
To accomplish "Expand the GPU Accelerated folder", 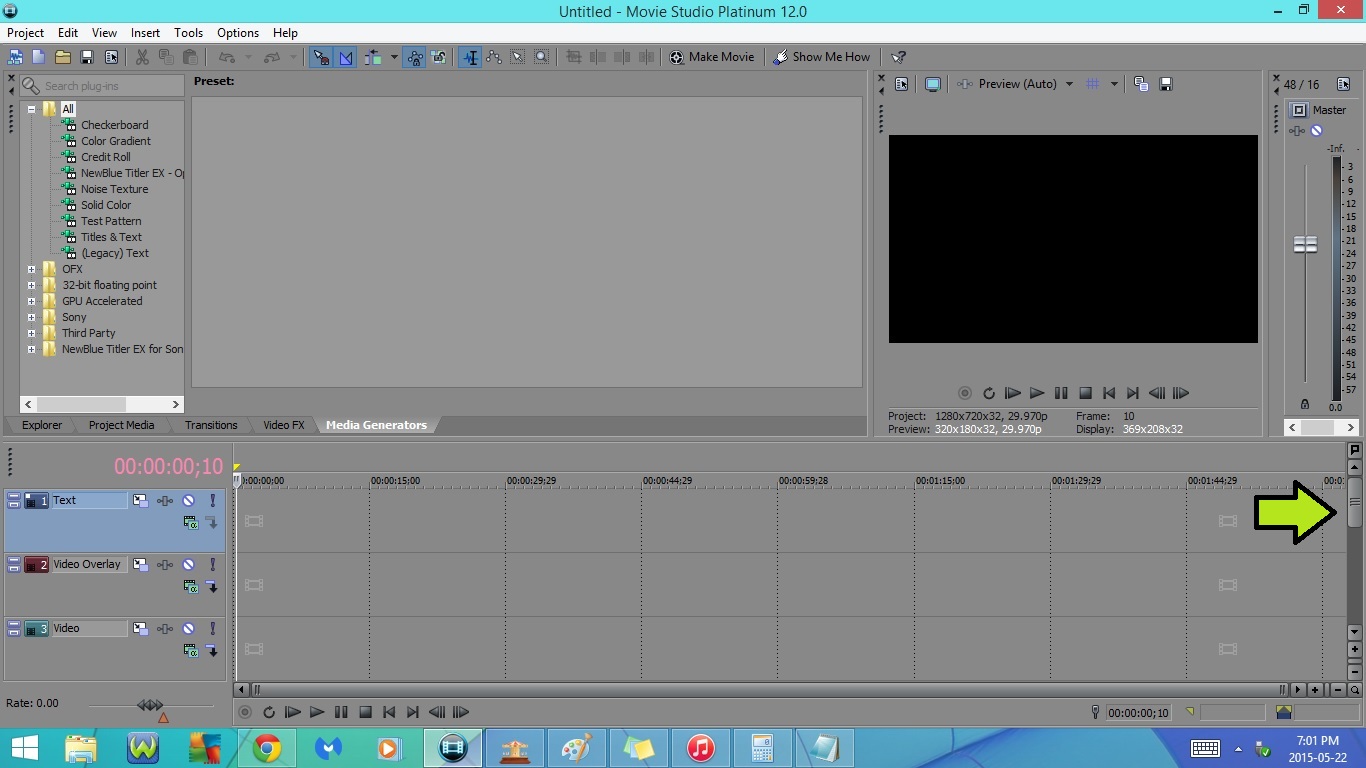I will pos(31,301).
